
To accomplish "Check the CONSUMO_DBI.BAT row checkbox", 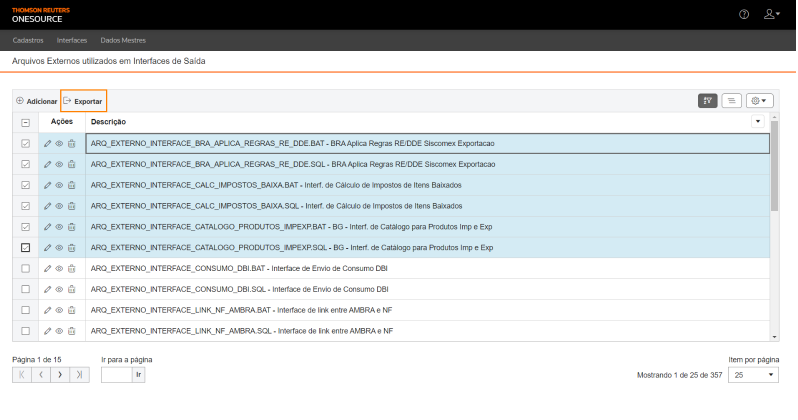I will click(x=25, y=268).
